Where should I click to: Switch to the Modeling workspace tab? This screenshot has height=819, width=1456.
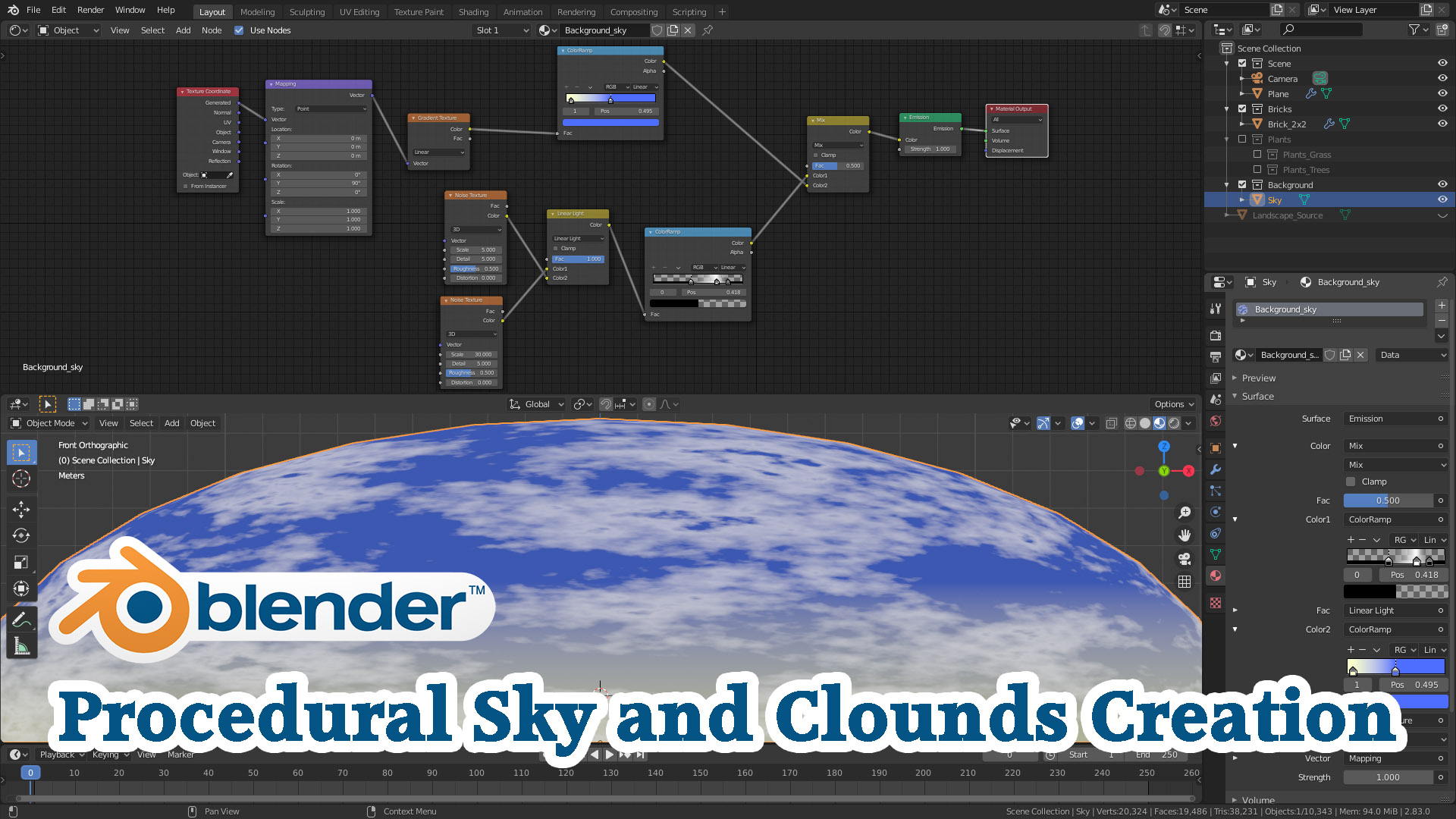pyautogui.click(x=257, y=11)
